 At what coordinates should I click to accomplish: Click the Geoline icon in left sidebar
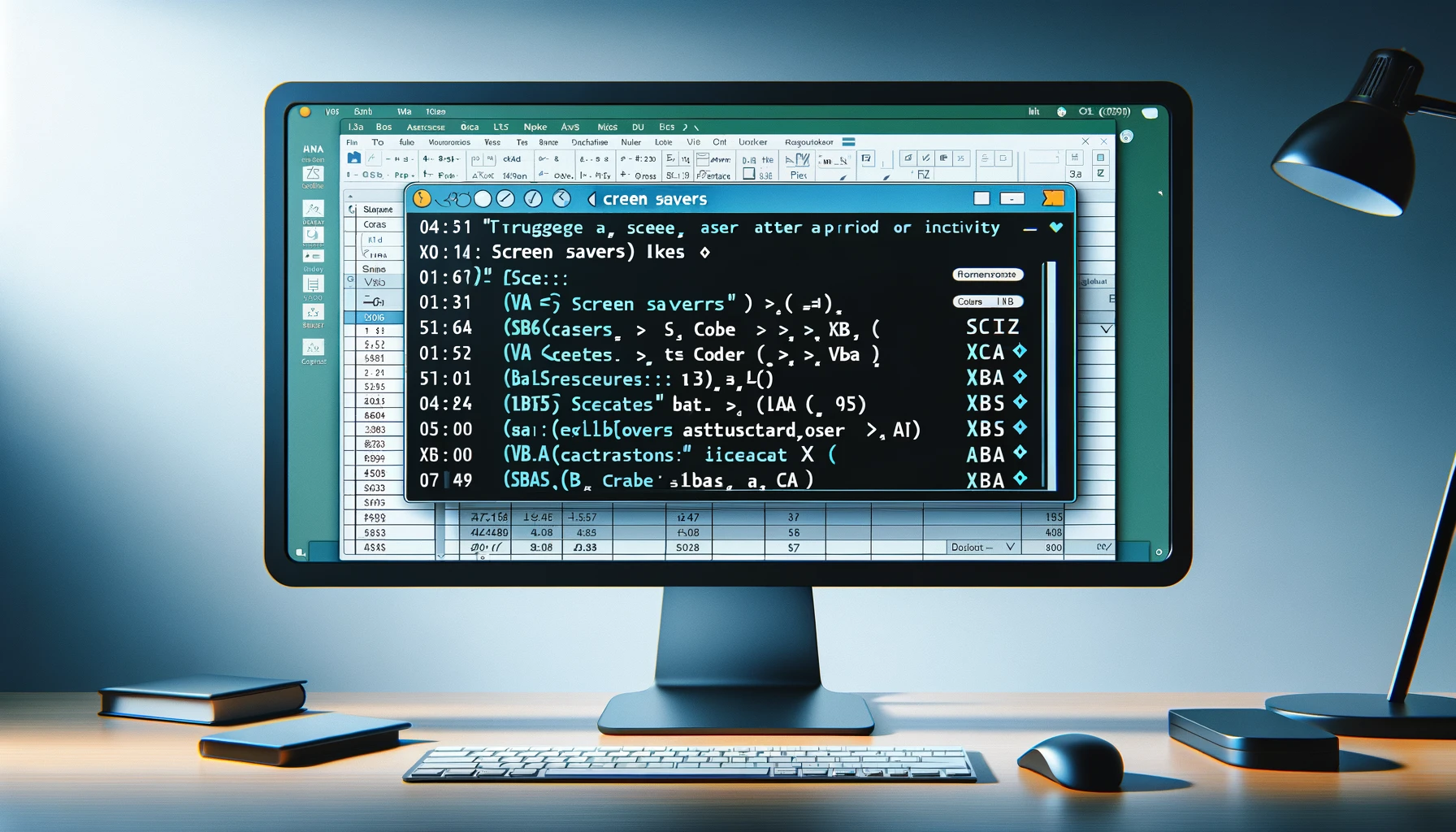tap(313, 174)
